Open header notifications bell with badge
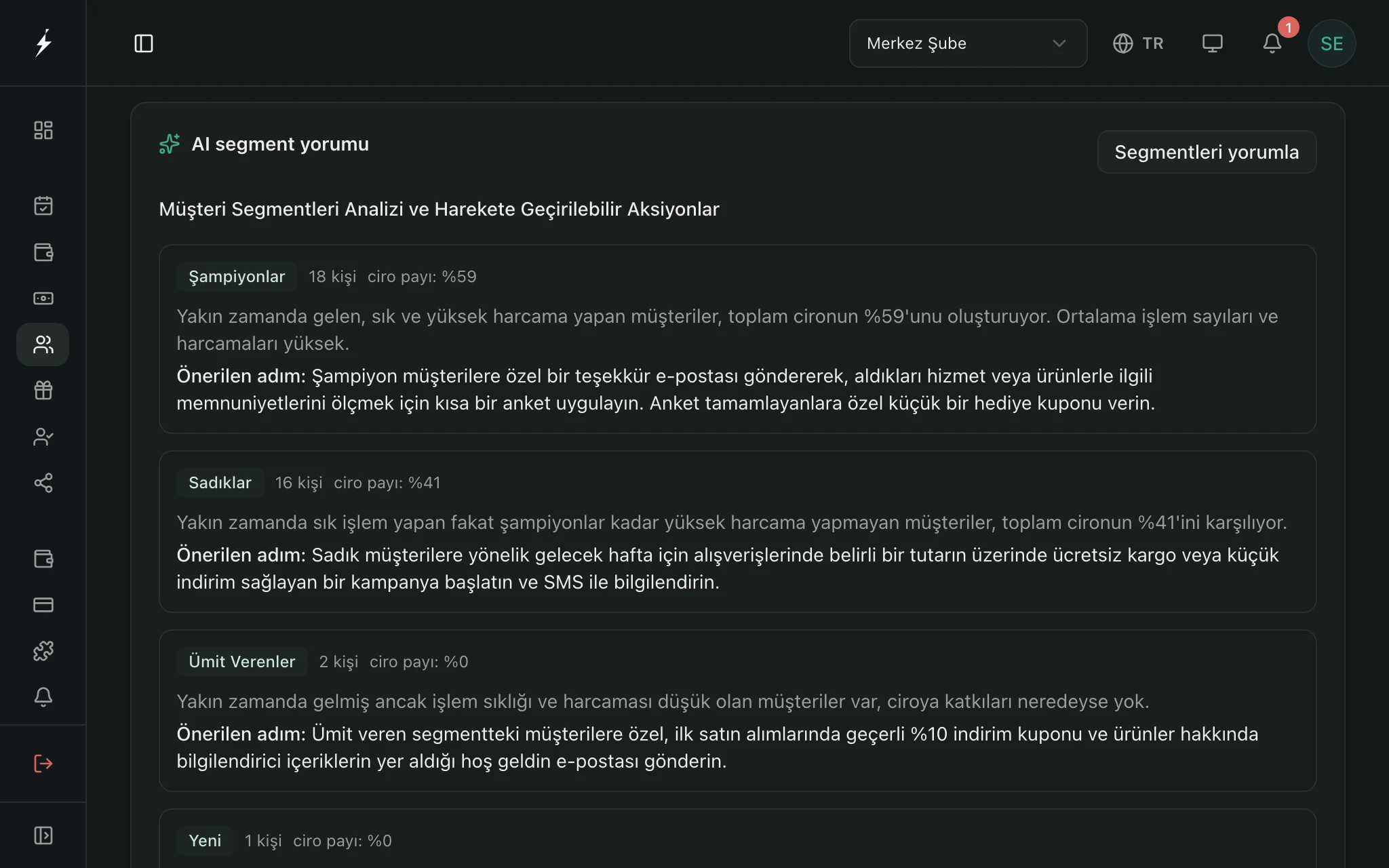The width and height of the screenshot is (1389, 868). point(1272,43)
